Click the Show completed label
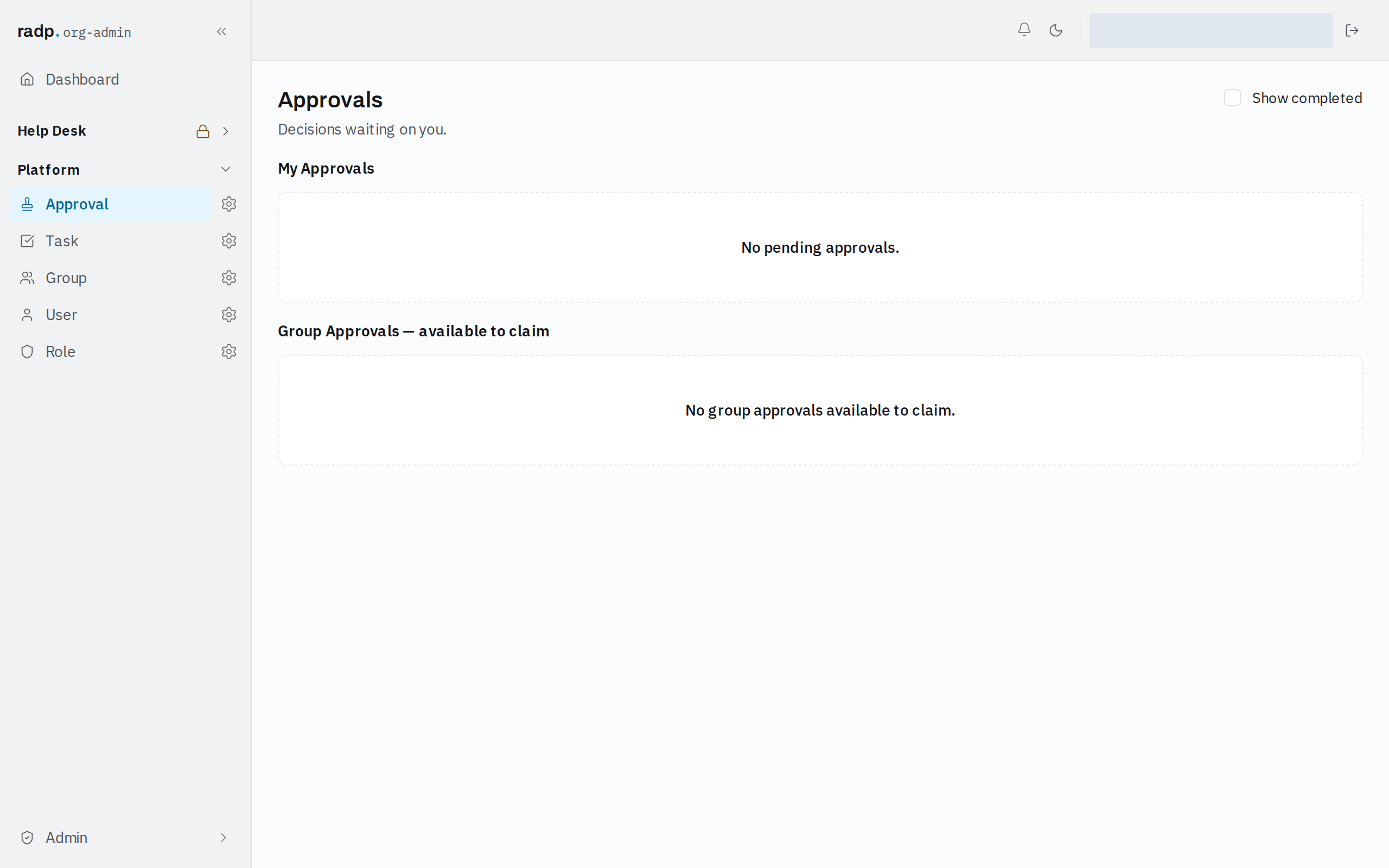 point(1307,98)
